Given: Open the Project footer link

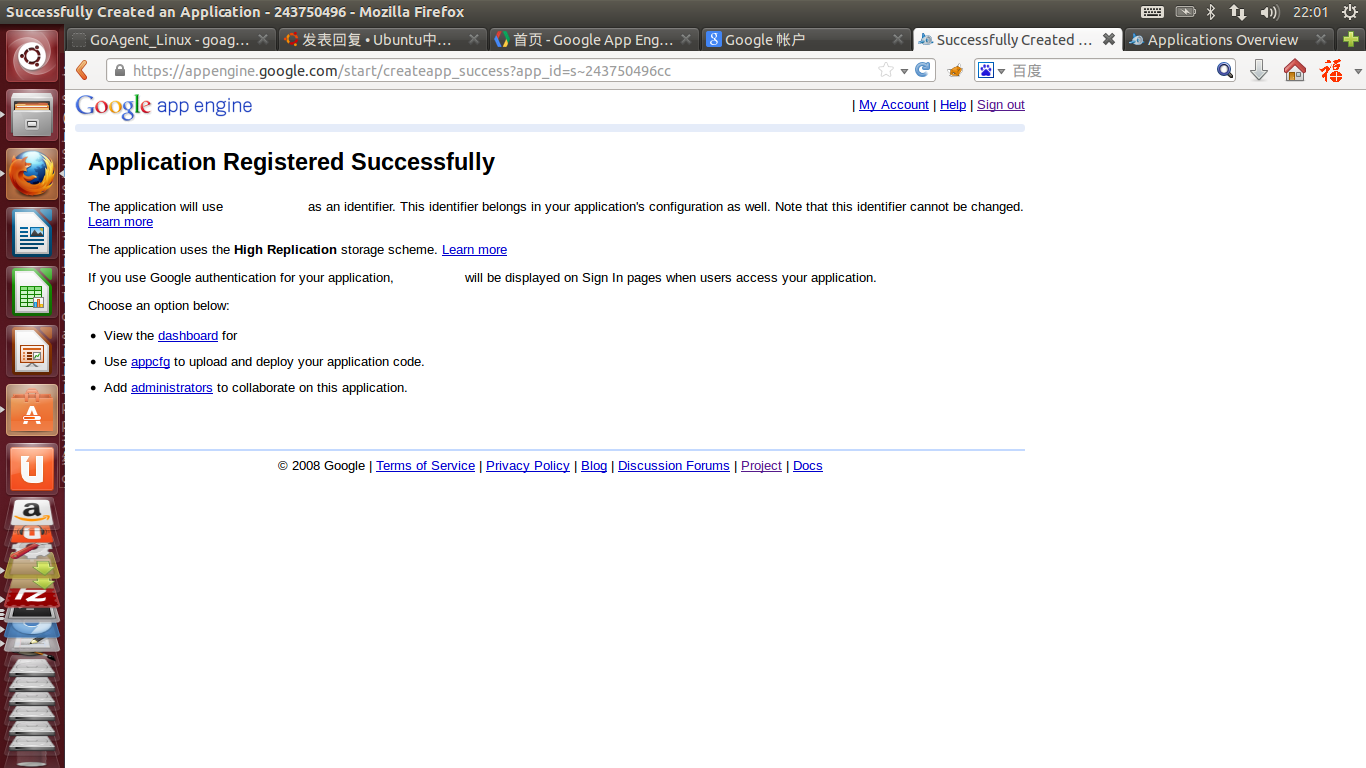Looking at the screenshot, I should point(761,466).
